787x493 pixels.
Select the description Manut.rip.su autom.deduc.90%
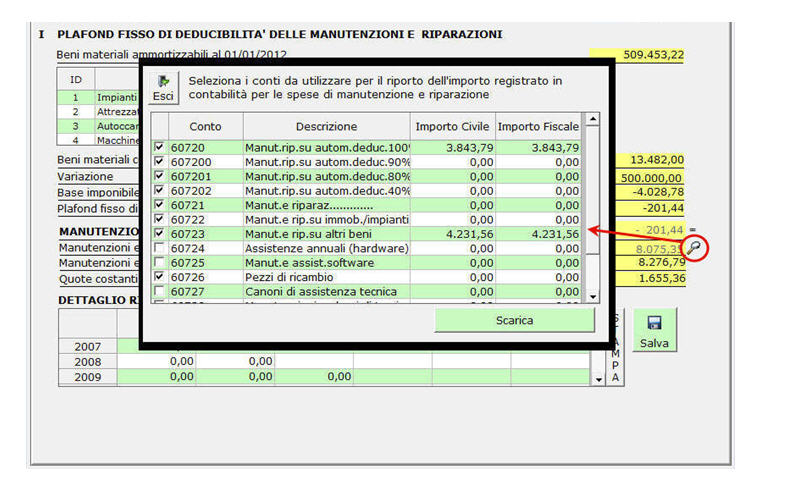tap(327, 162)
